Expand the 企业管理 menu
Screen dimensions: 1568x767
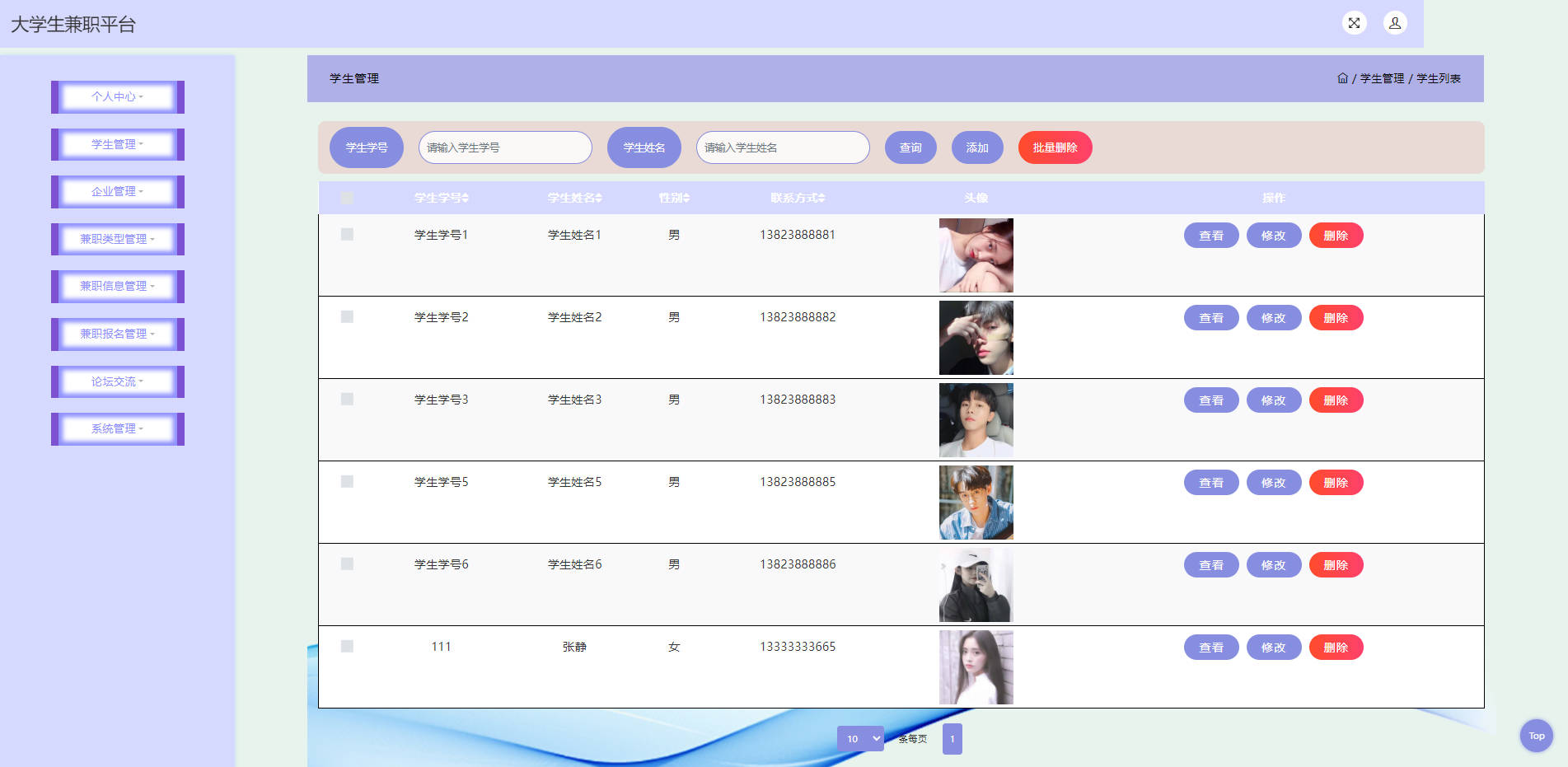point(118,192)
